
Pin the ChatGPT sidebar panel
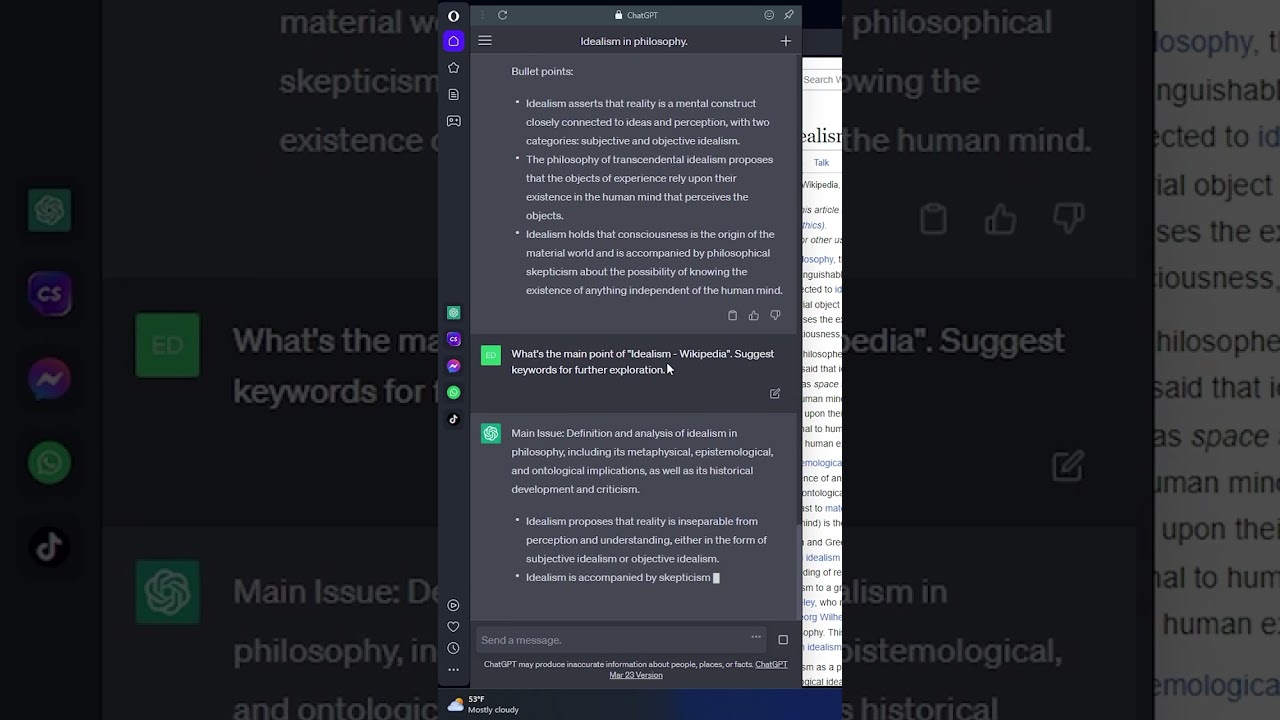(788, 15)
